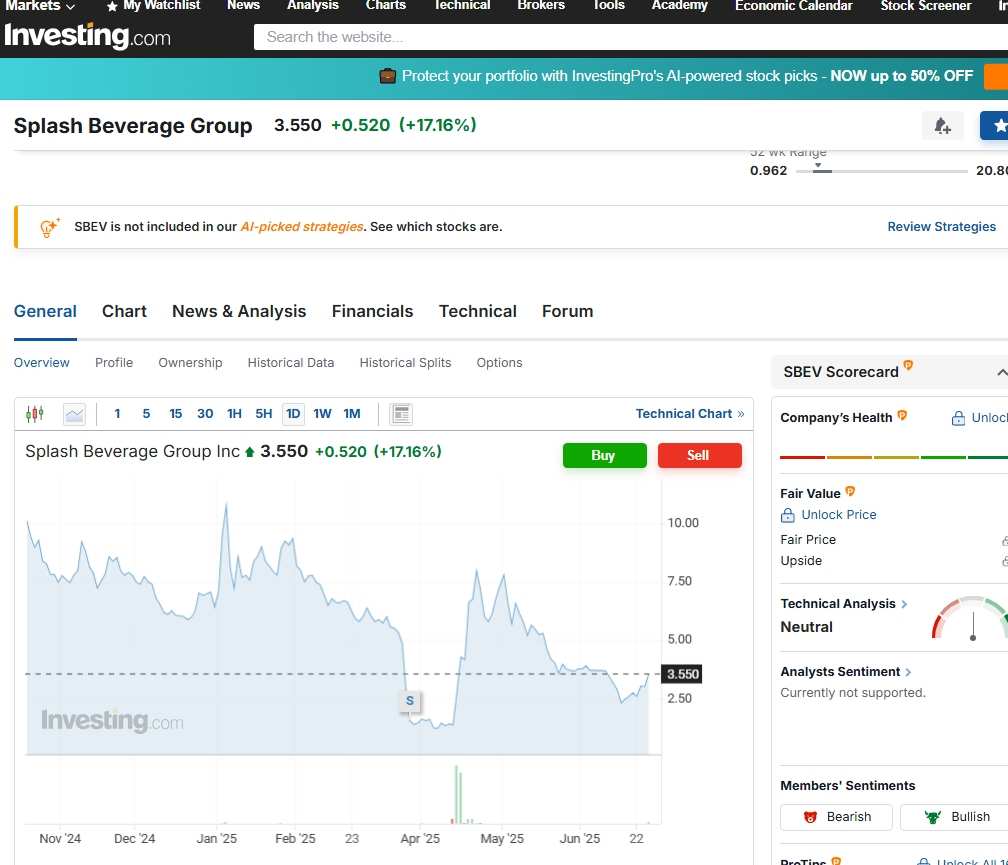
Task: Collapse the SBEV Scorecard panel
Action: 1002,372
